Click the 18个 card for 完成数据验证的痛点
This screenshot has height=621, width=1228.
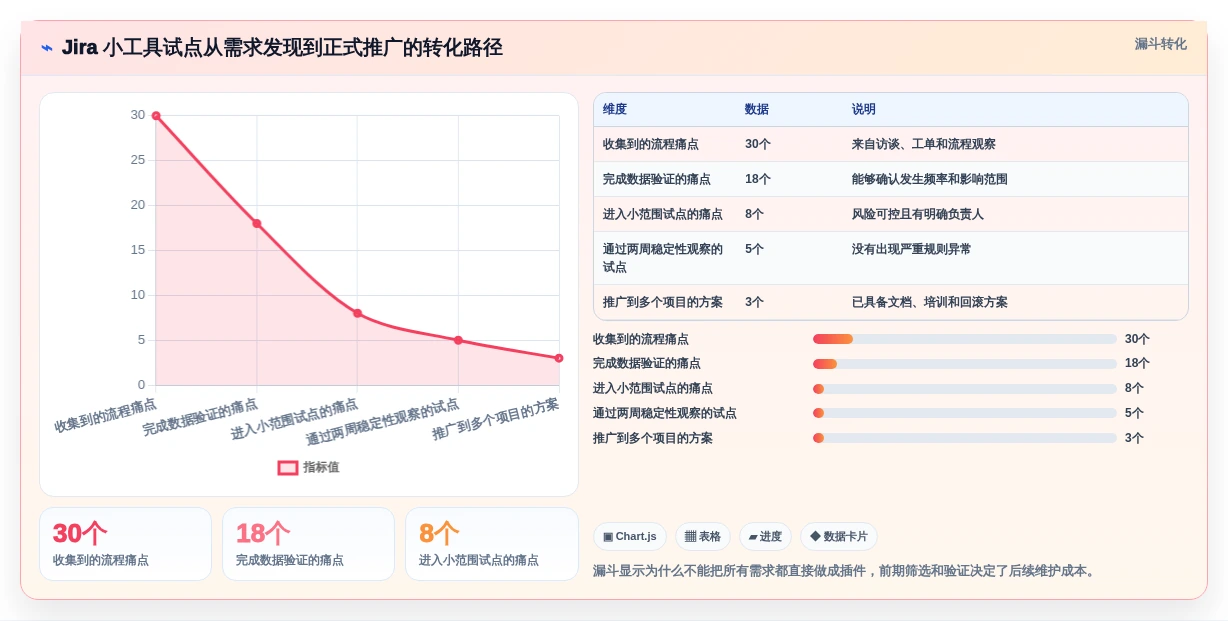click(308, 544)
